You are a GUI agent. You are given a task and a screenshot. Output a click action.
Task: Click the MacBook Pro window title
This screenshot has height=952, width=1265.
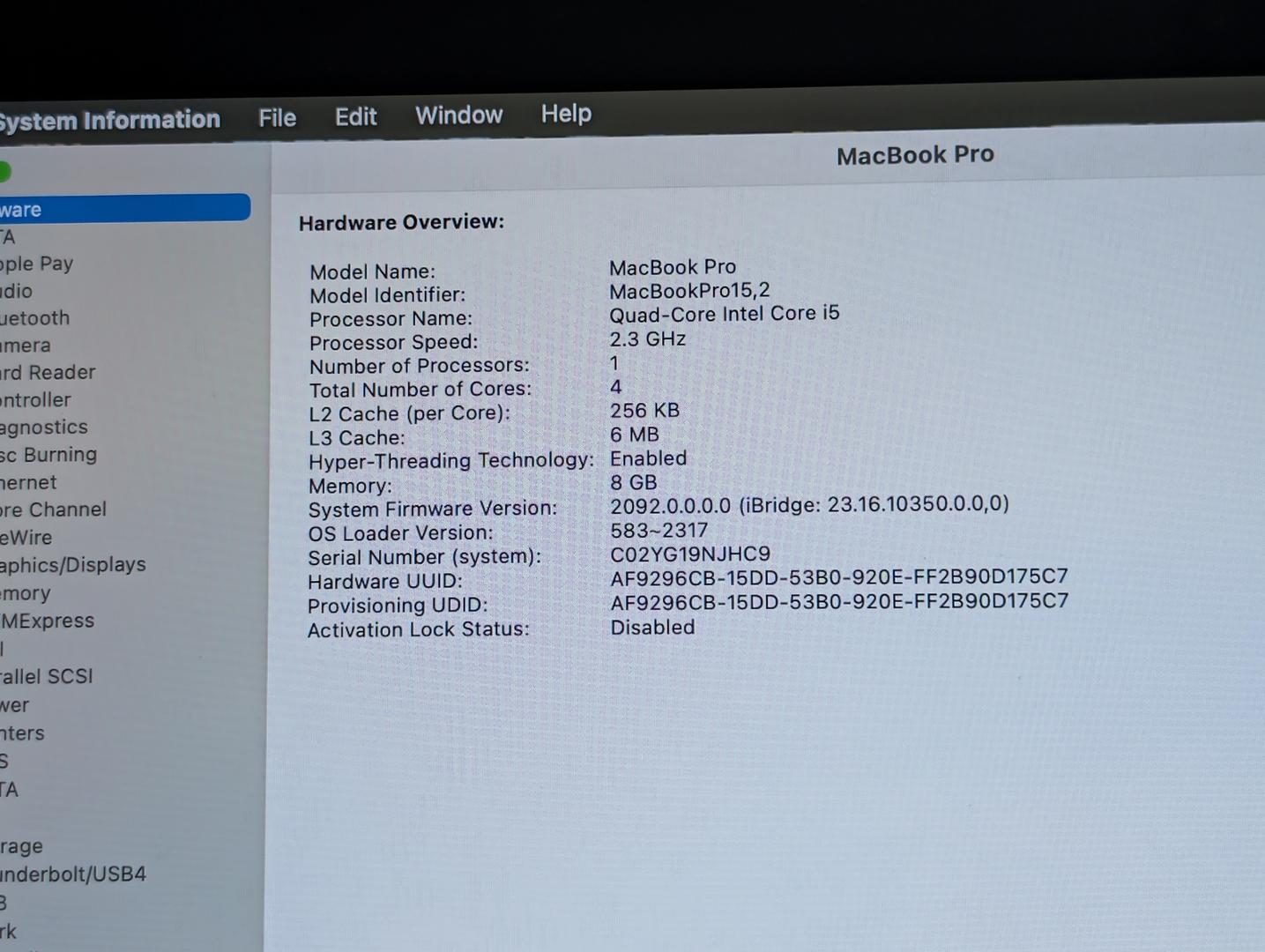[x=915, y=155]
